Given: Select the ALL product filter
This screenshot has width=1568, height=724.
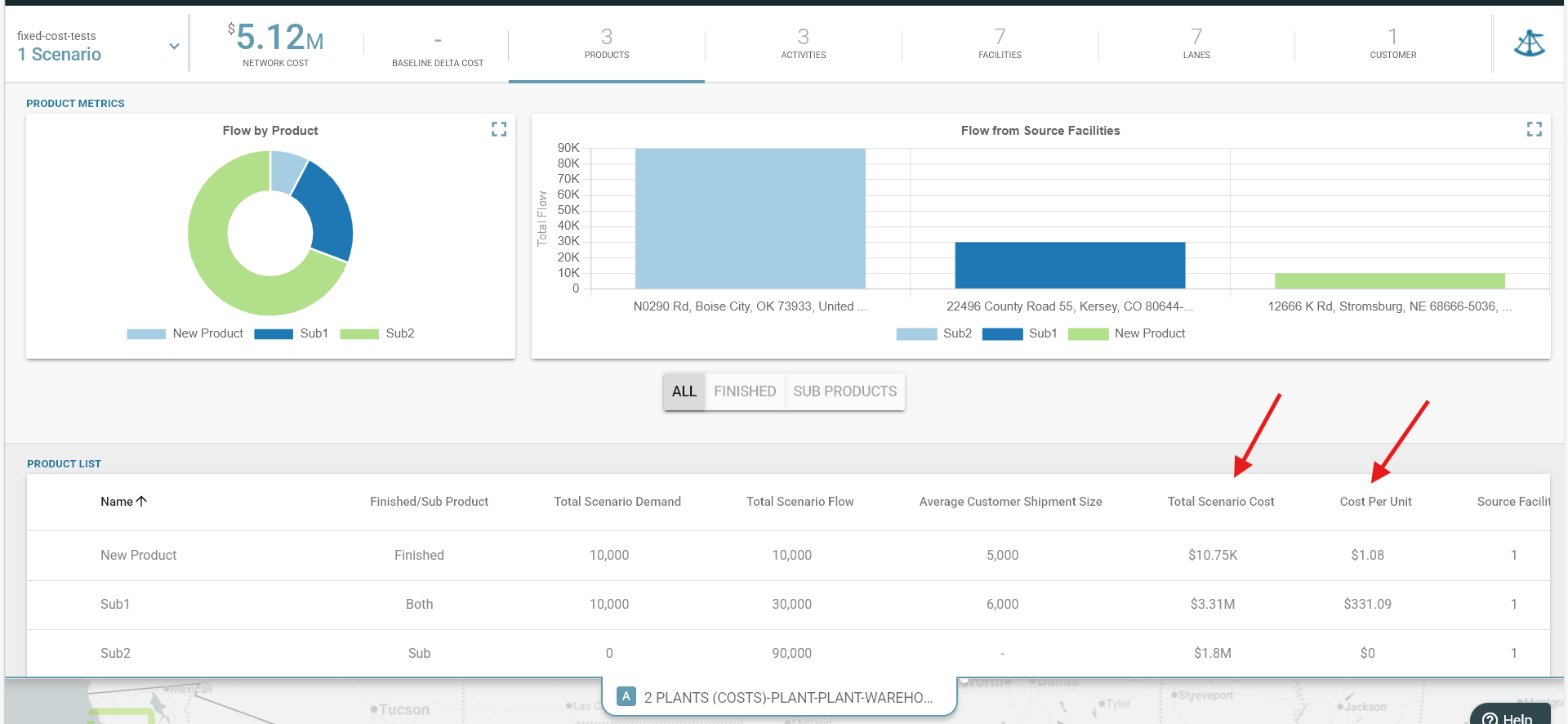Looking at the screenshot, I should (684, 391).
